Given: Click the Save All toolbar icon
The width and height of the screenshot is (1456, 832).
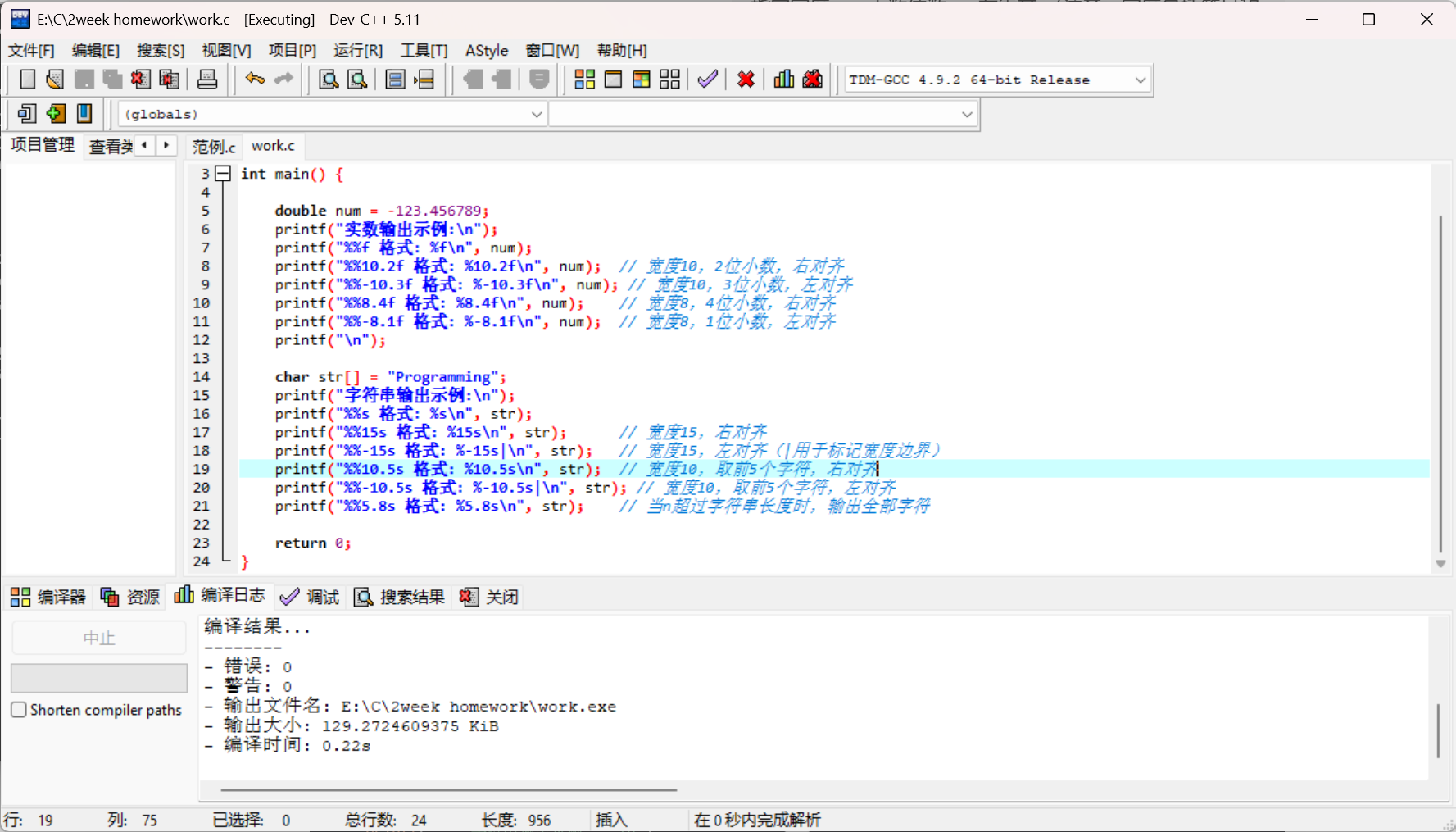Looking at the screenshot, I should coord(112,80).
